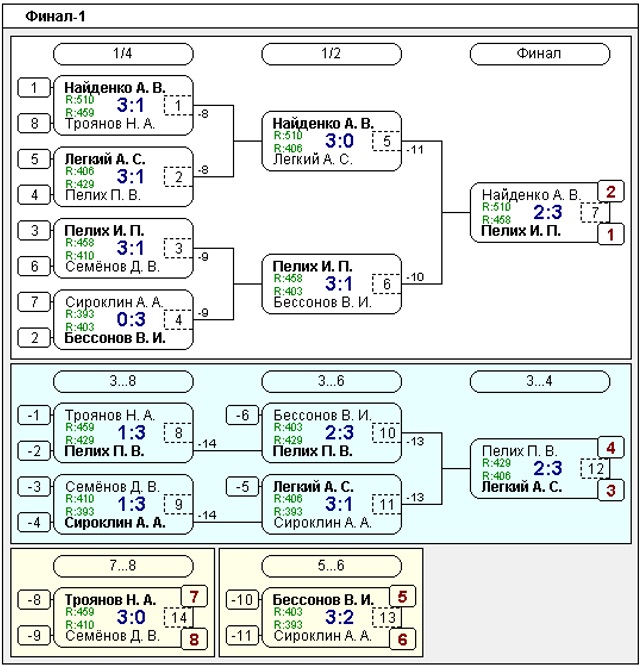The height and width of the screenshot is (667, 641).
Task: Open match number 1 box
Action: pos(178,105)
